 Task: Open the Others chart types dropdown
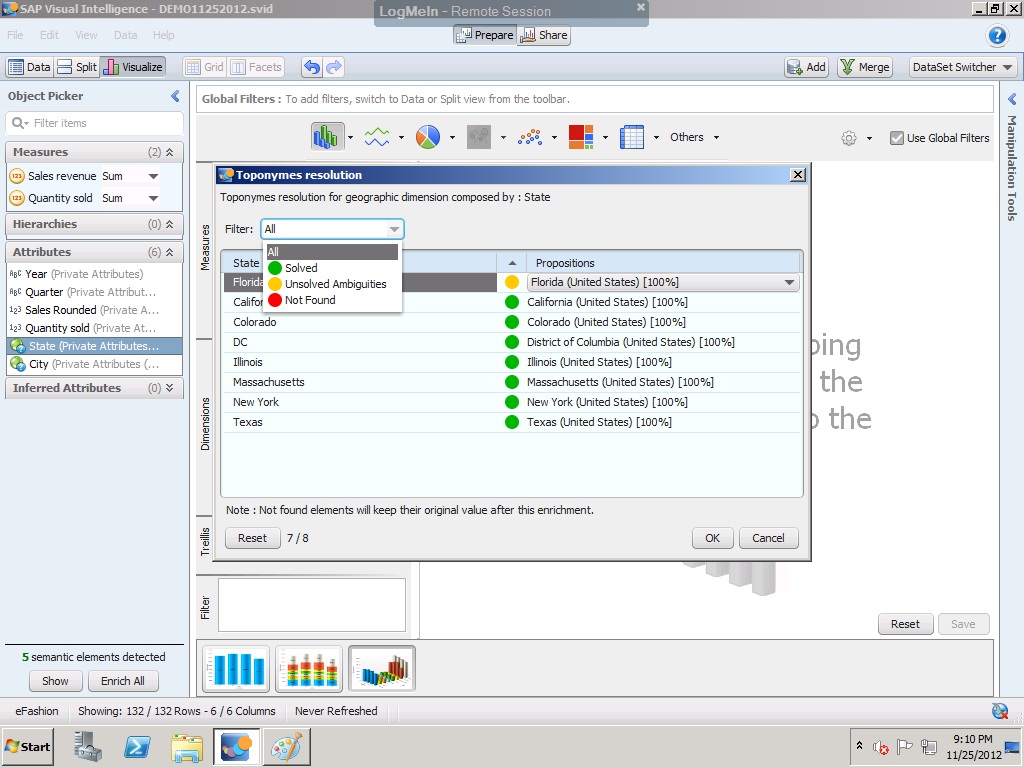click(695, 137)
